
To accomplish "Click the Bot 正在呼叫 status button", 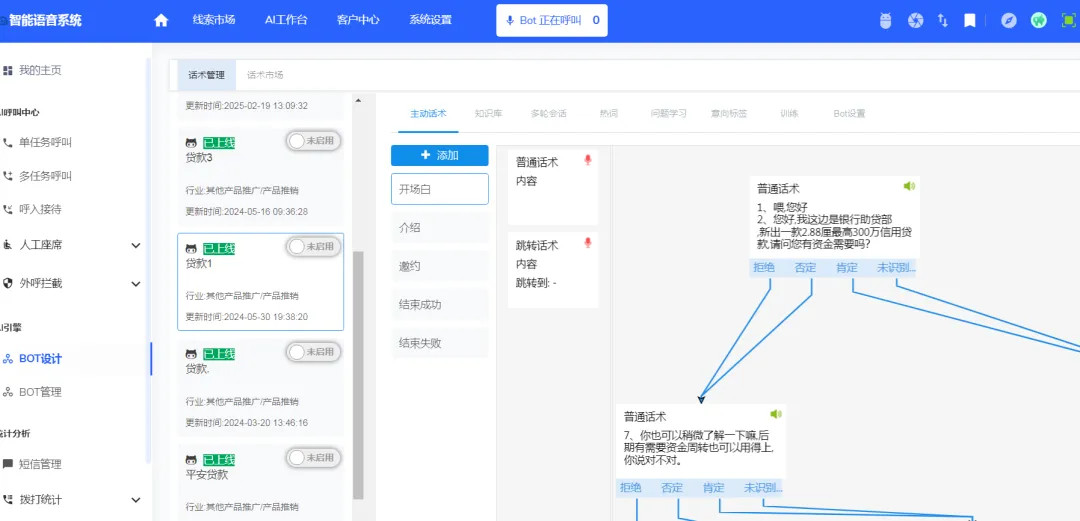I will pyautogui.click(x=552, y=20).
